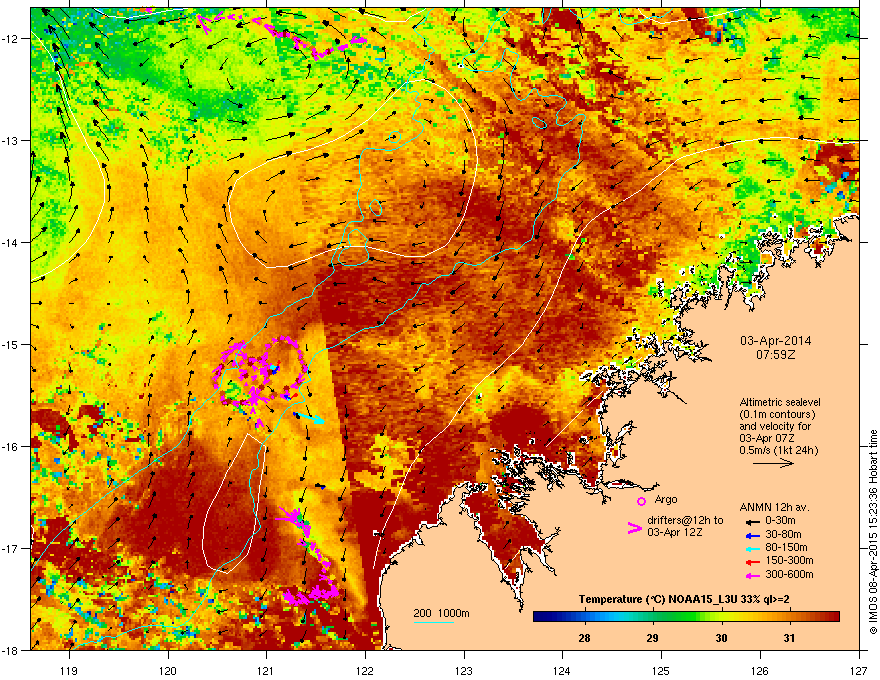Click the magenta drifters arrowhead legend symbol
This screenshot has width=880, height=680.
(634, 528)
